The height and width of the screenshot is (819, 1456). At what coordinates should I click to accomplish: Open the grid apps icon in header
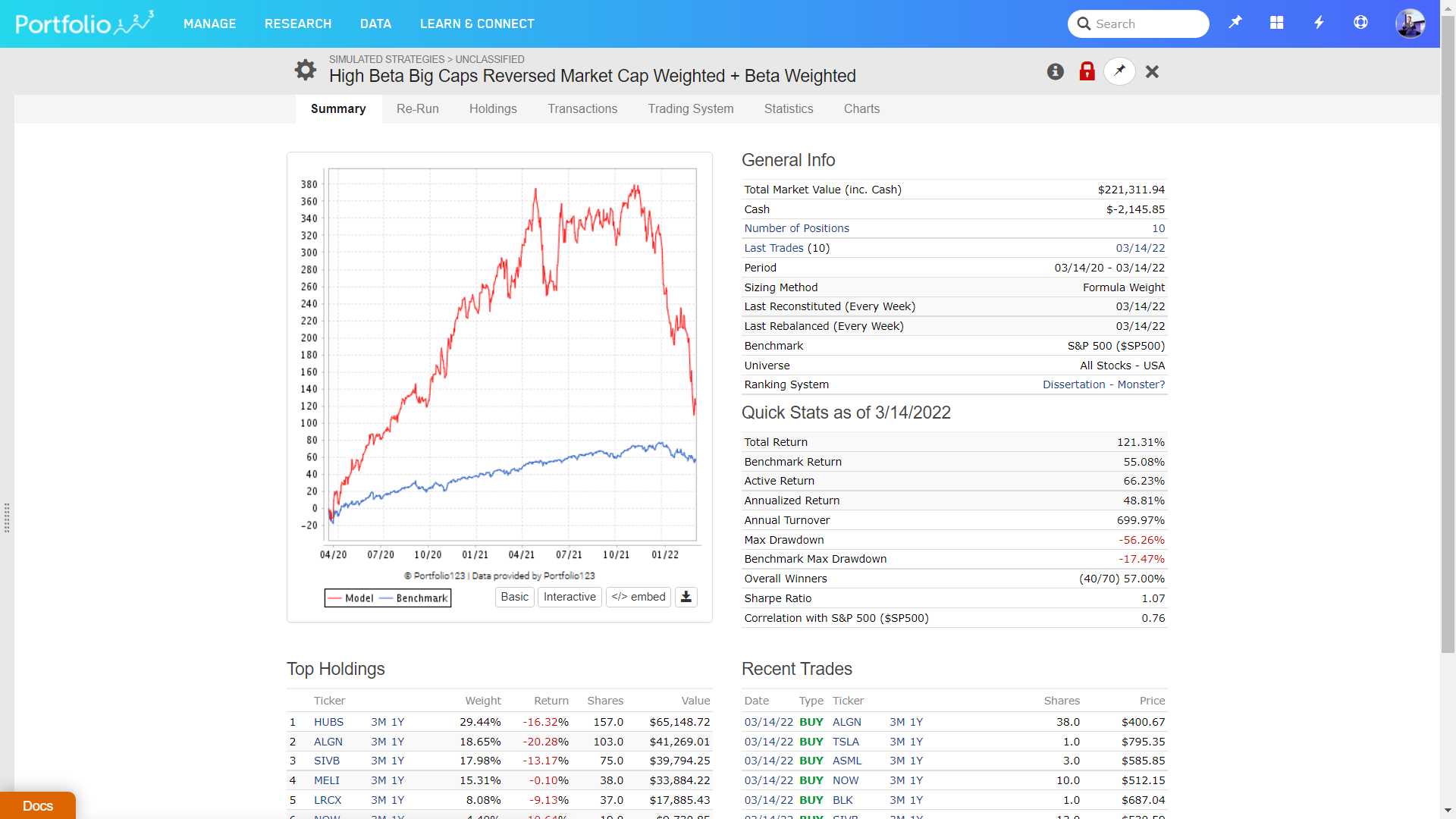click(1277, 23)
